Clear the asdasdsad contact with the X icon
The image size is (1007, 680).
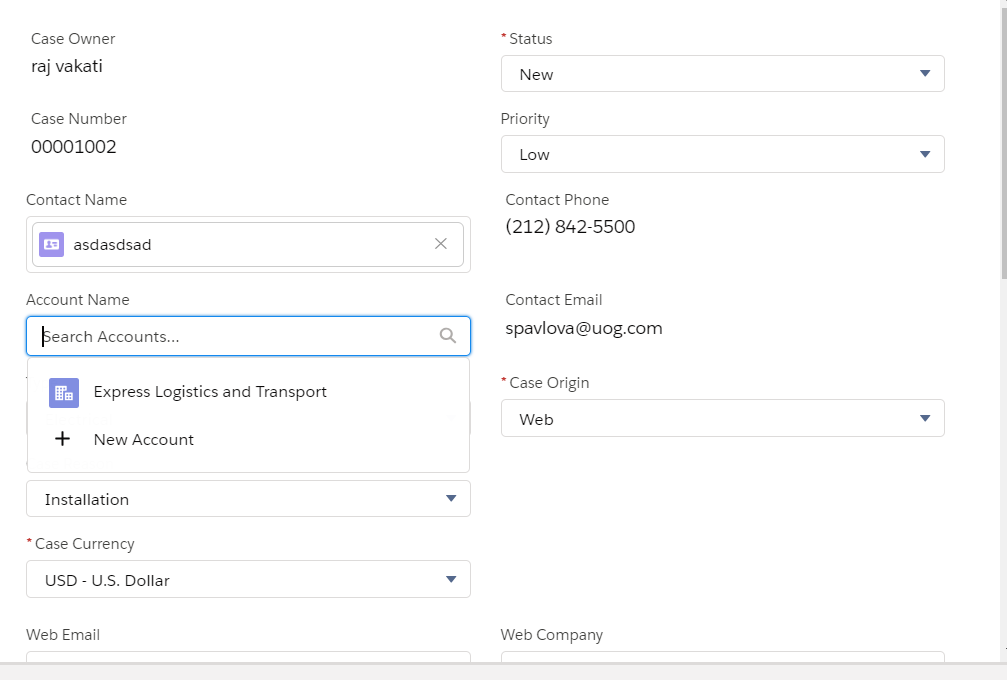coord(440,244)
